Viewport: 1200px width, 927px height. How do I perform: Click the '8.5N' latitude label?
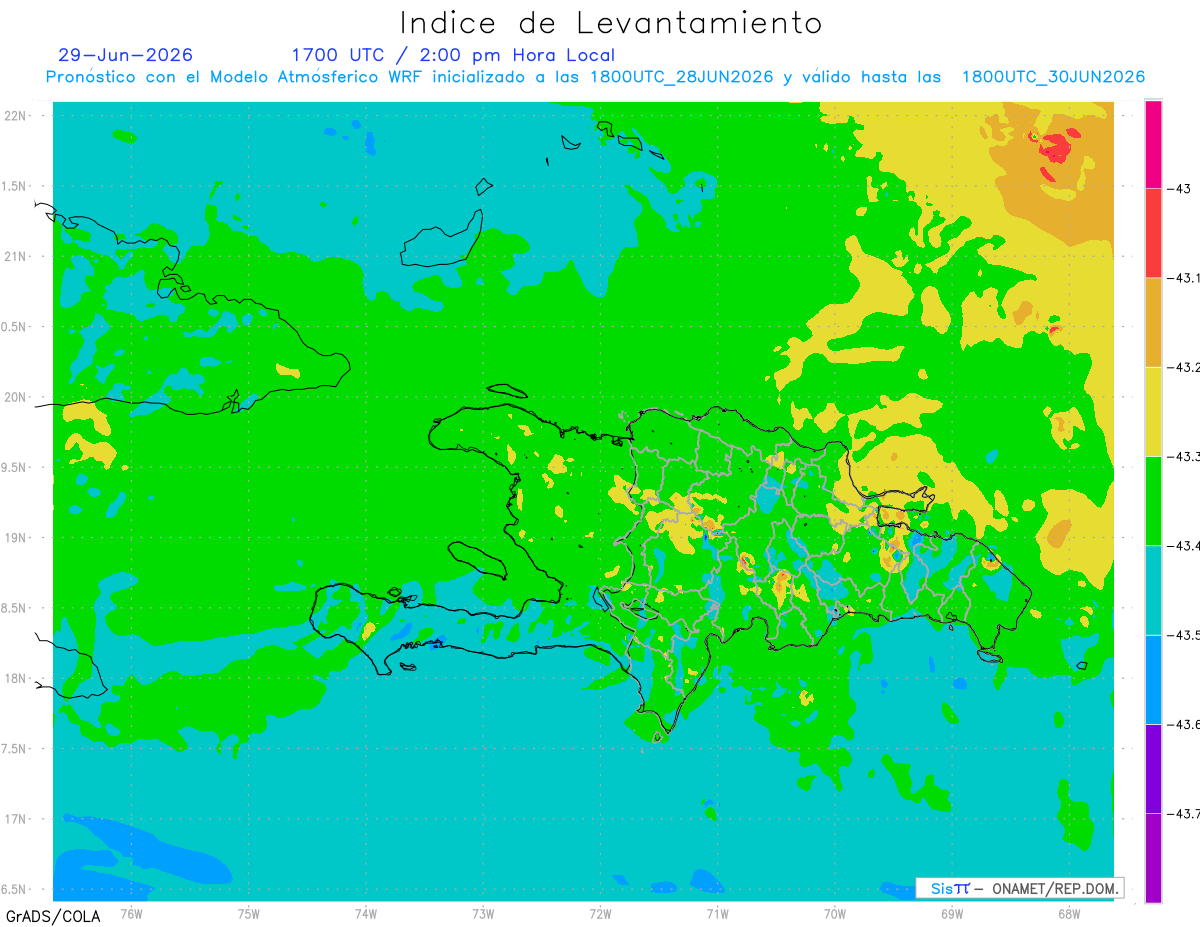pyautogui.click(x=15, y=608)
